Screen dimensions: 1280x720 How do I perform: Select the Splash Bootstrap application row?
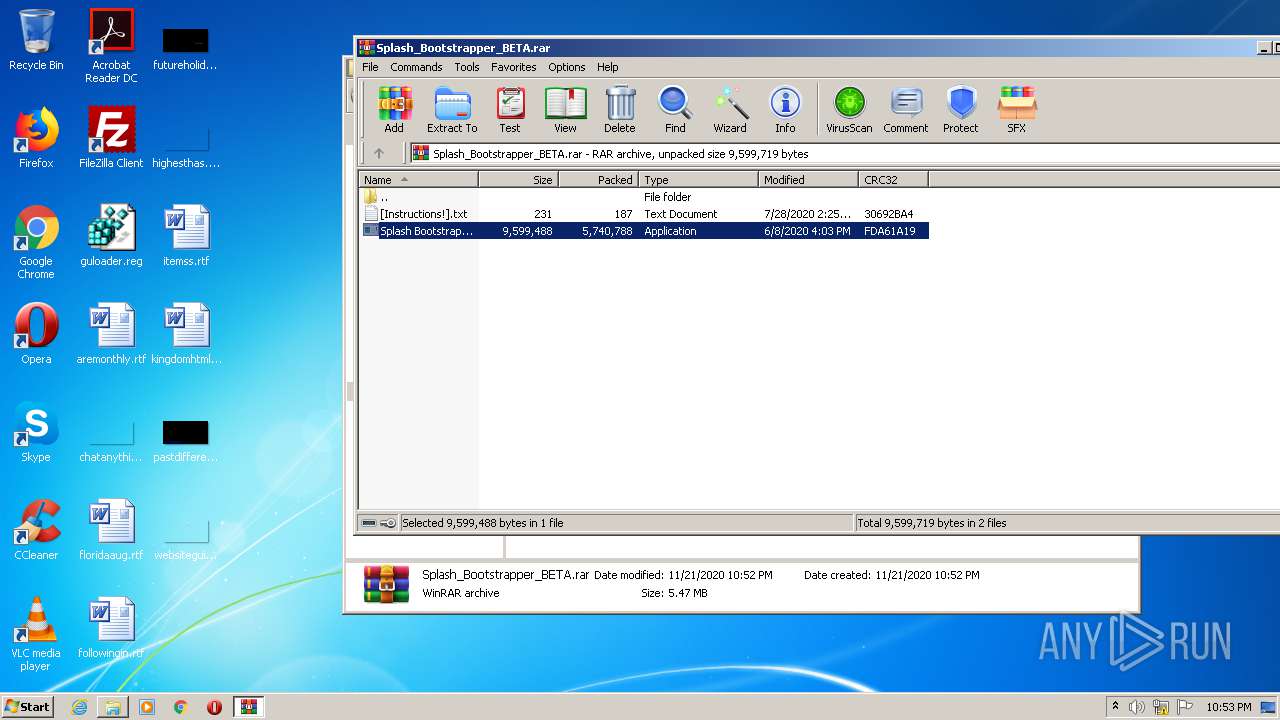[x=644, y=231]
